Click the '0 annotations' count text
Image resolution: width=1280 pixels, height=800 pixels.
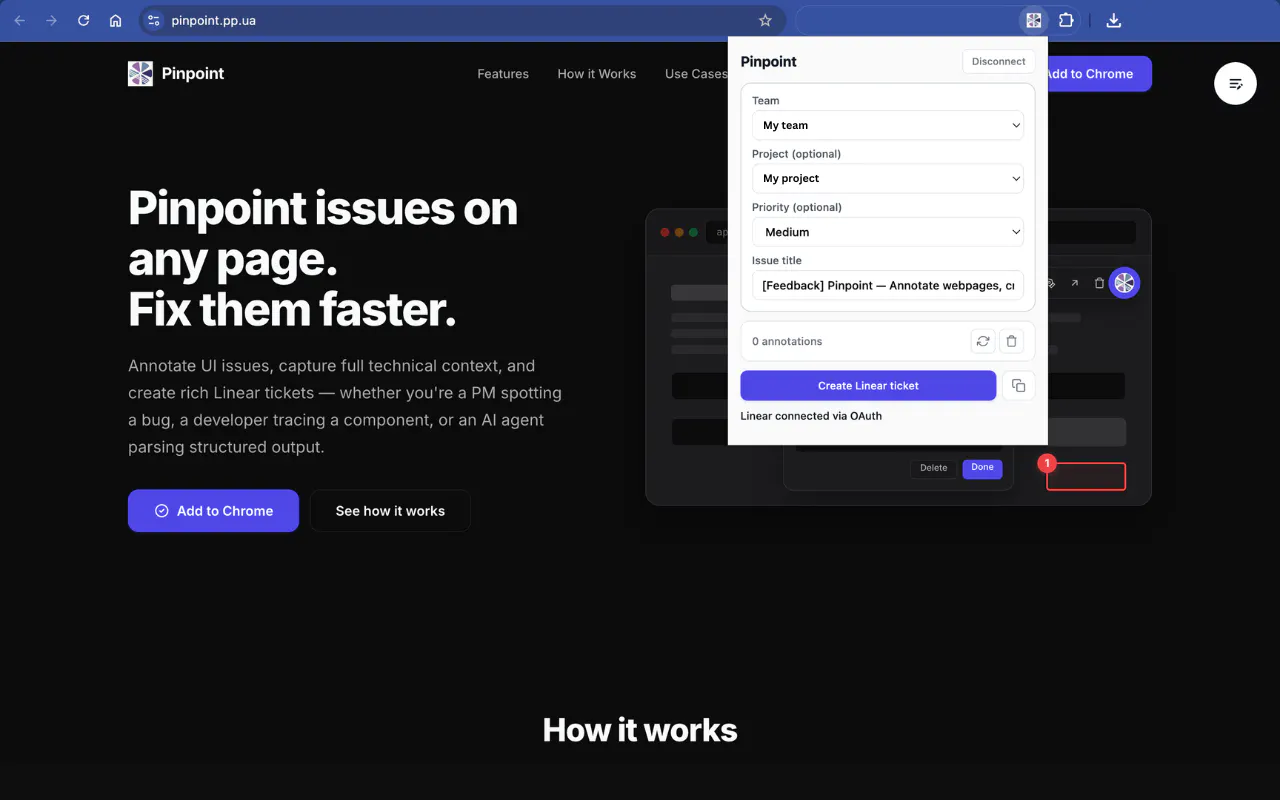(x=787, y=341)
